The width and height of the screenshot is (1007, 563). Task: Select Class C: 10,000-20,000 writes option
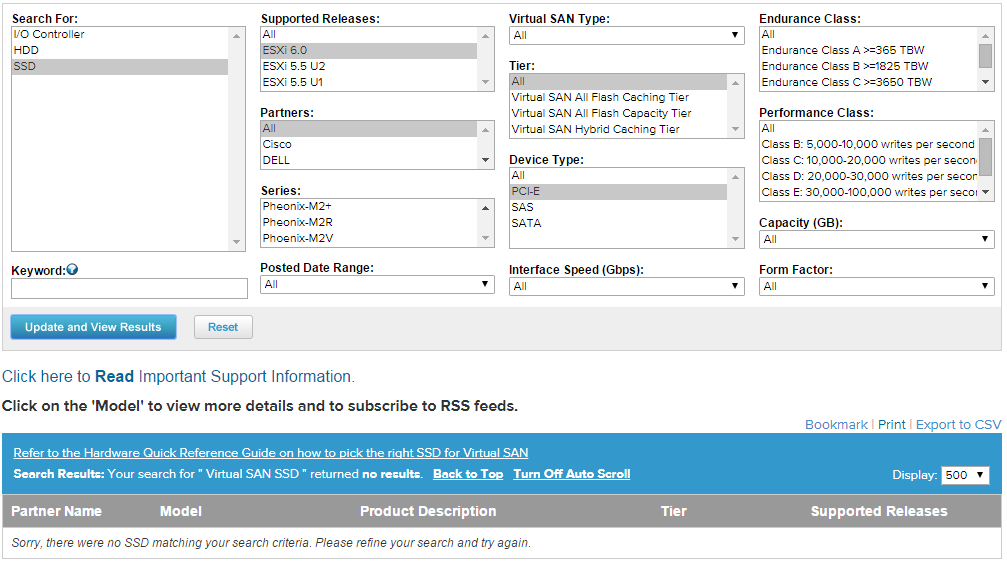[x=868, y=160]
